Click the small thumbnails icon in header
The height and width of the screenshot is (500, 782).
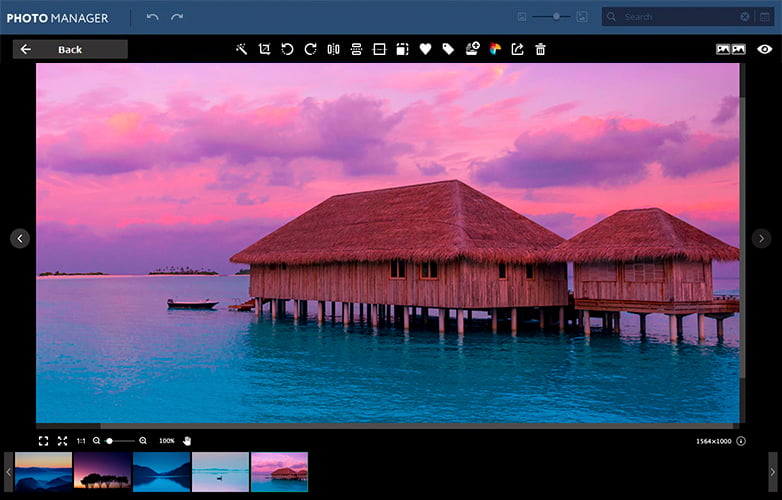[522, 17]
